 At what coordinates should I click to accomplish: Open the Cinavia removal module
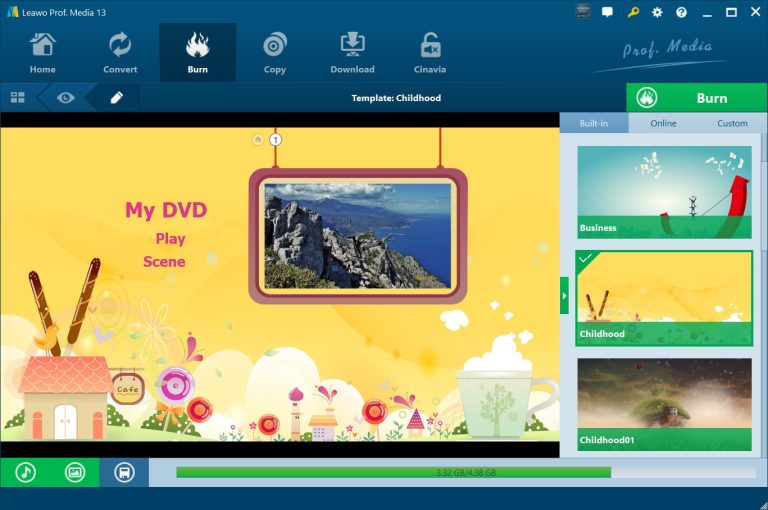tap(430, 53)
